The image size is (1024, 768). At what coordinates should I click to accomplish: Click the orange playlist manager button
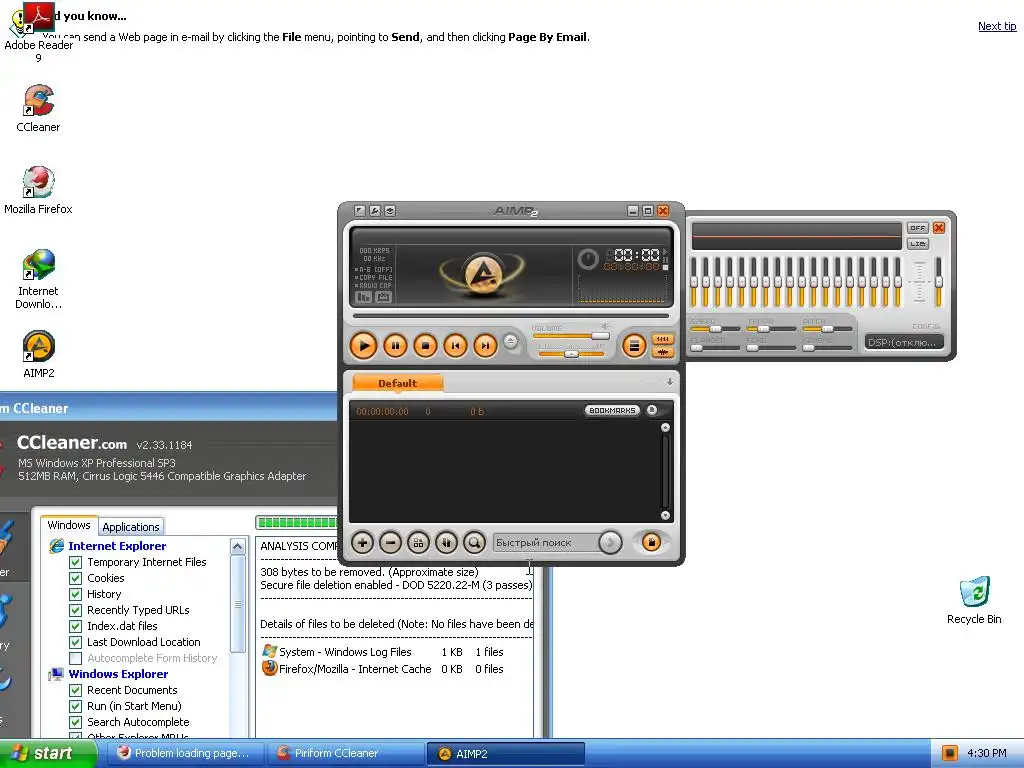[651, 542]
